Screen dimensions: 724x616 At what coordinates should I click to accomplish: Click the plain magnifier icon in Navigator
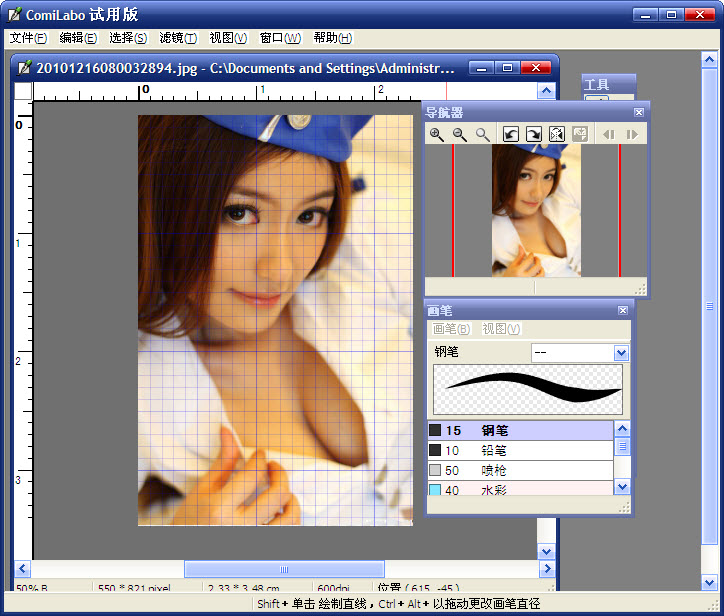[x=483, y=134]
